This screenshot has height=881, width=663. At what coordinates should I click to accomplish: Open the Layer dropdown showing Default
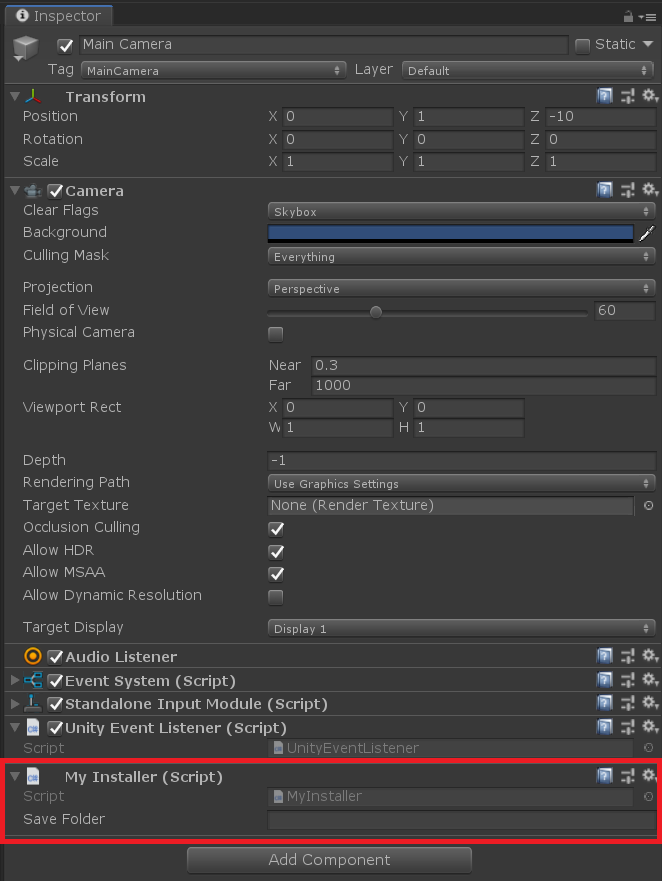pyautogui.click(x=528, y=71)
